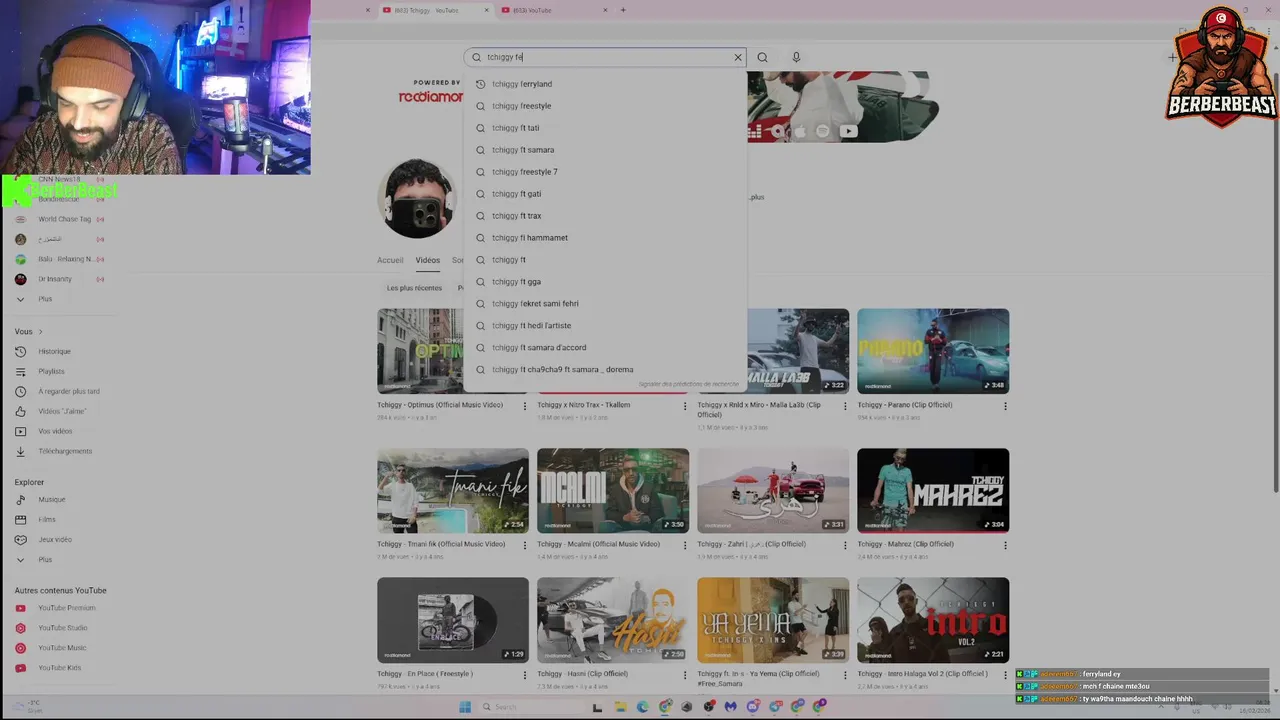The image size is (1280, 720).
Task: Start voice search with the microphone icon
Action: 796,57
